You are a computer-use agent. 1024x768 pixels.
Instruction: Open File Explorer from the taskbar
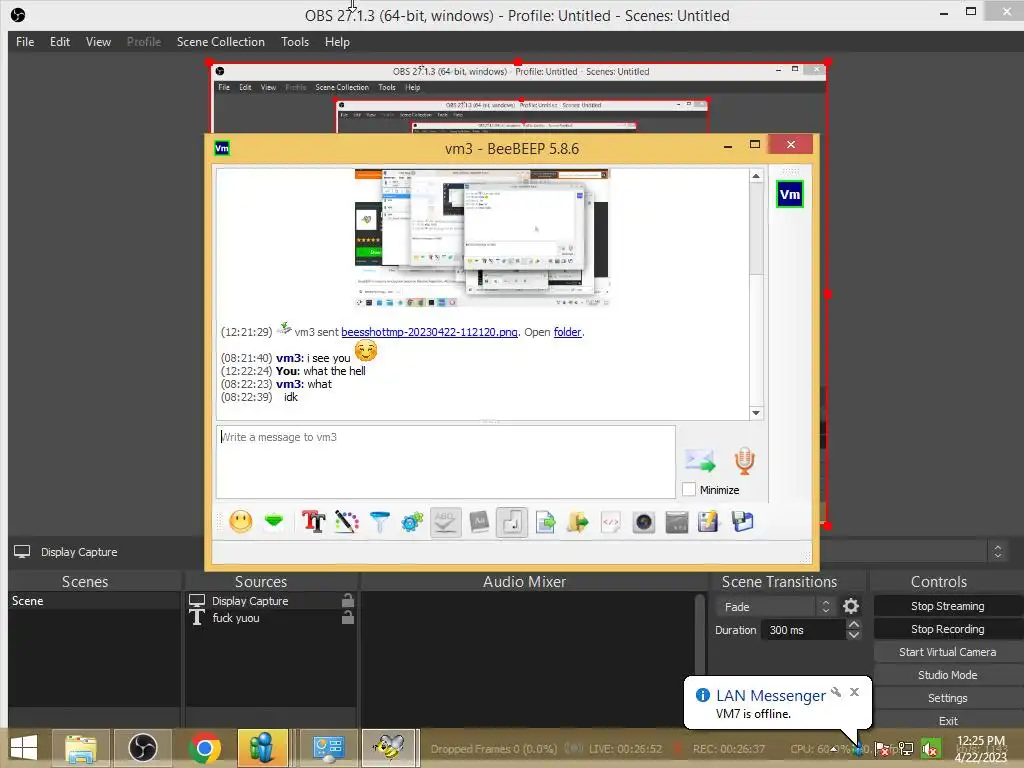click(80, 748)
